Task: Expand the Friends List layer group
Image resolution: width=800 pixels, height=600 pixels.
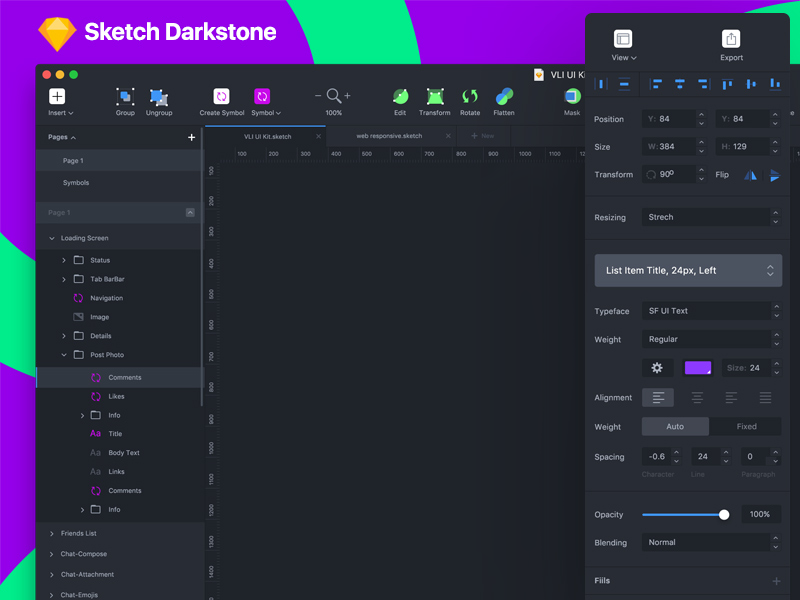Action: [52, 534]
